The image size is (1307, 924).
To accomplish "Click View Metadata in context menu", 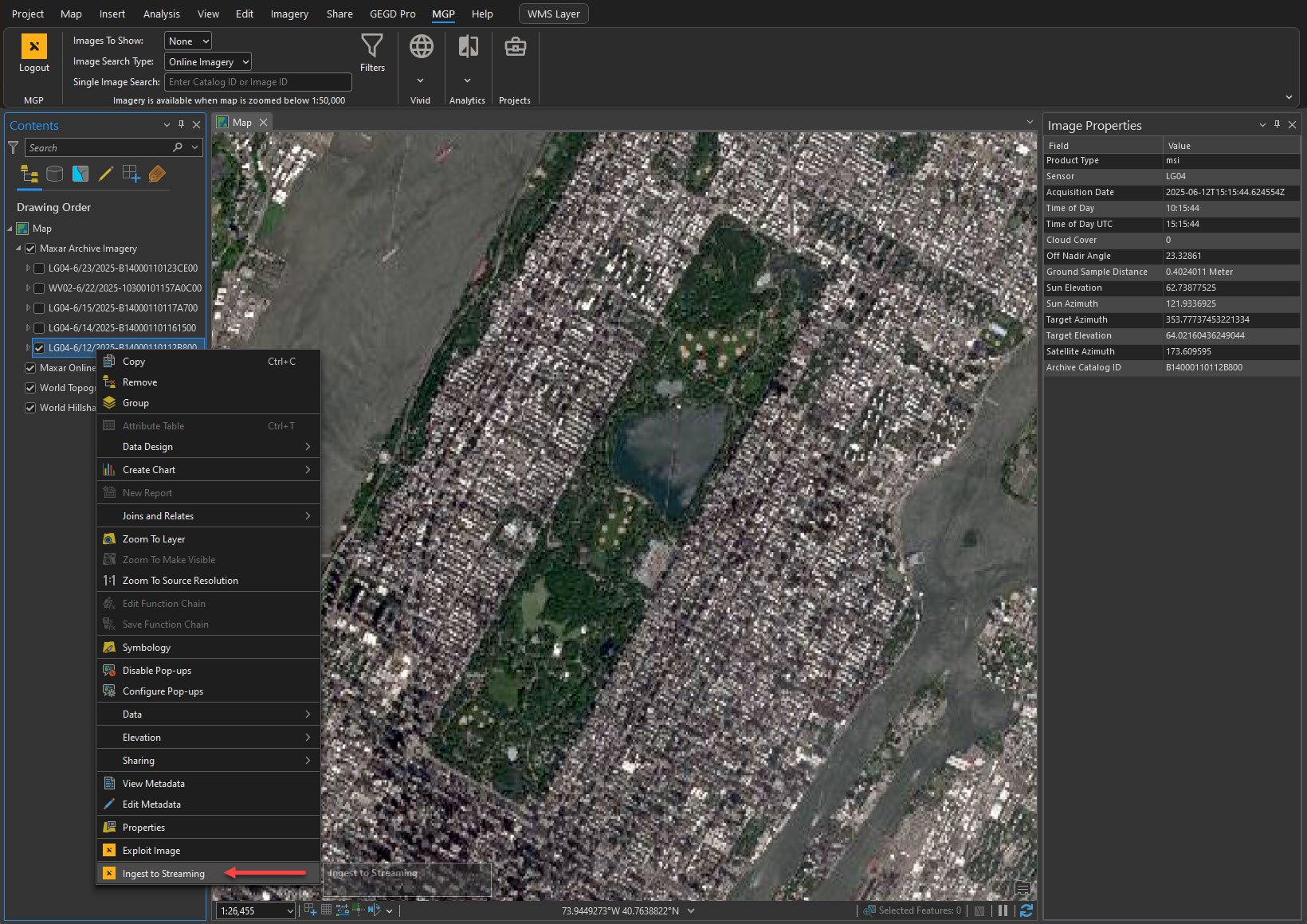I will tap(208, 784).
